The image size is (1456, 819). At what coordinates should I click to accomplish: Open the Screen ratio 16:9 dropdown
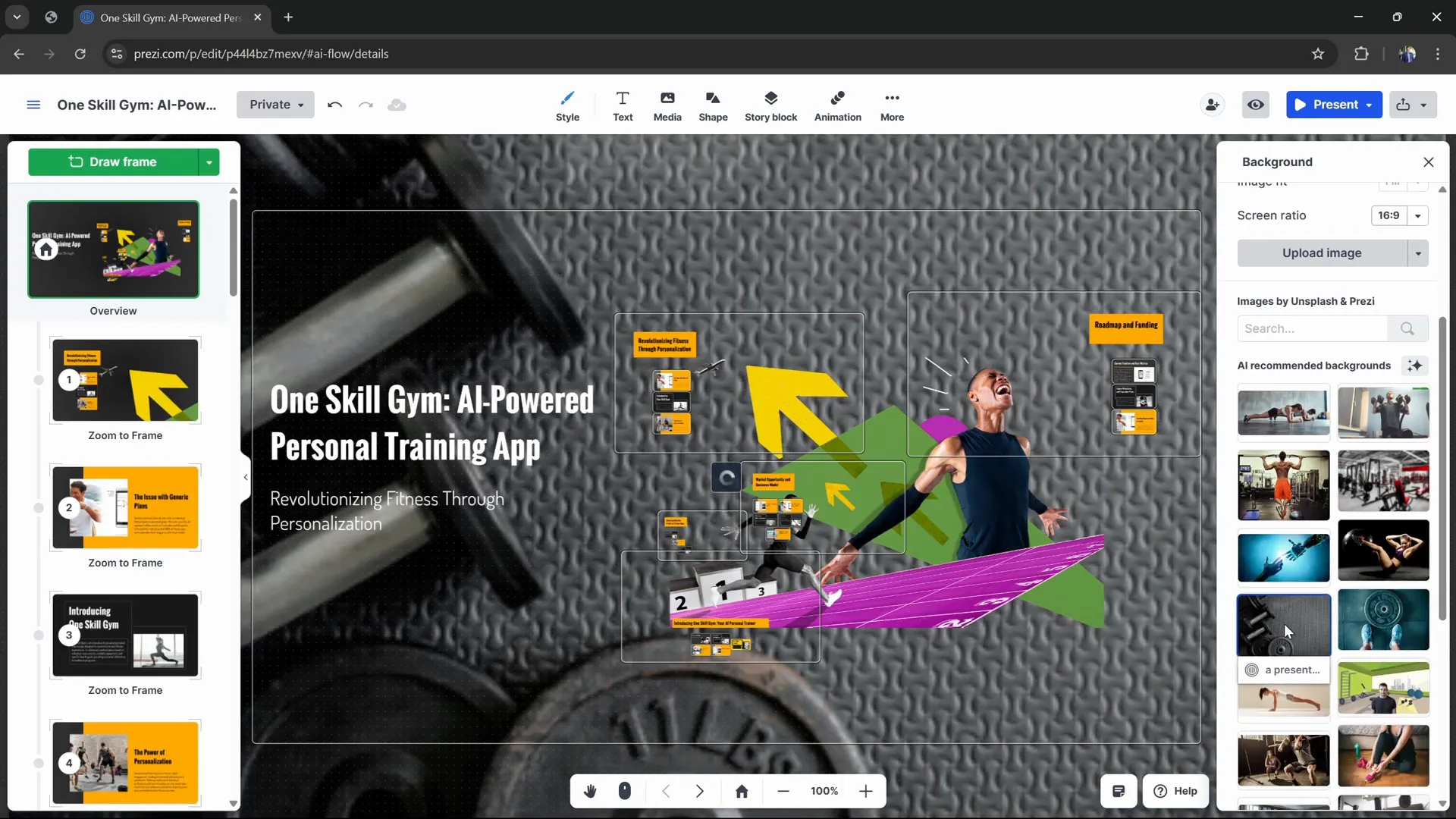tap(1400, 215)
